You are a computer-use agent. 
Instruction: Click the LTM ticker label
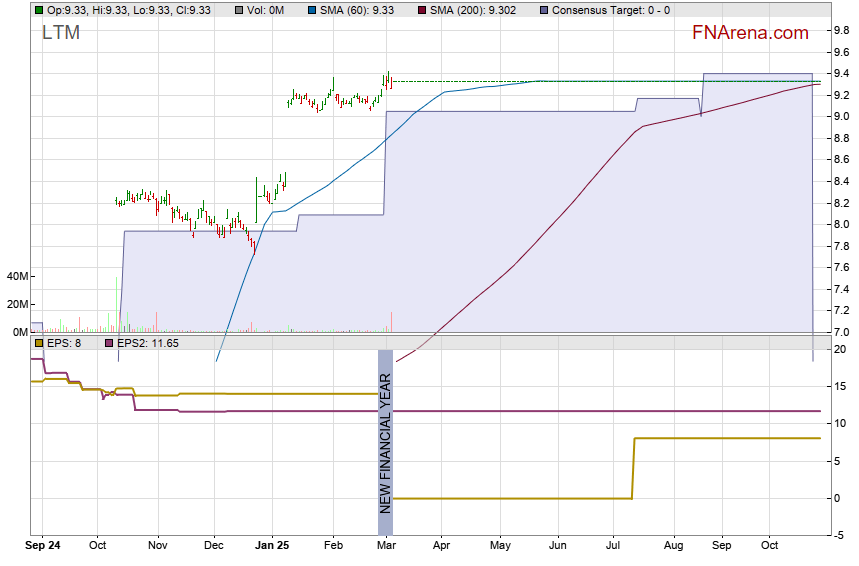pos(61,33)
